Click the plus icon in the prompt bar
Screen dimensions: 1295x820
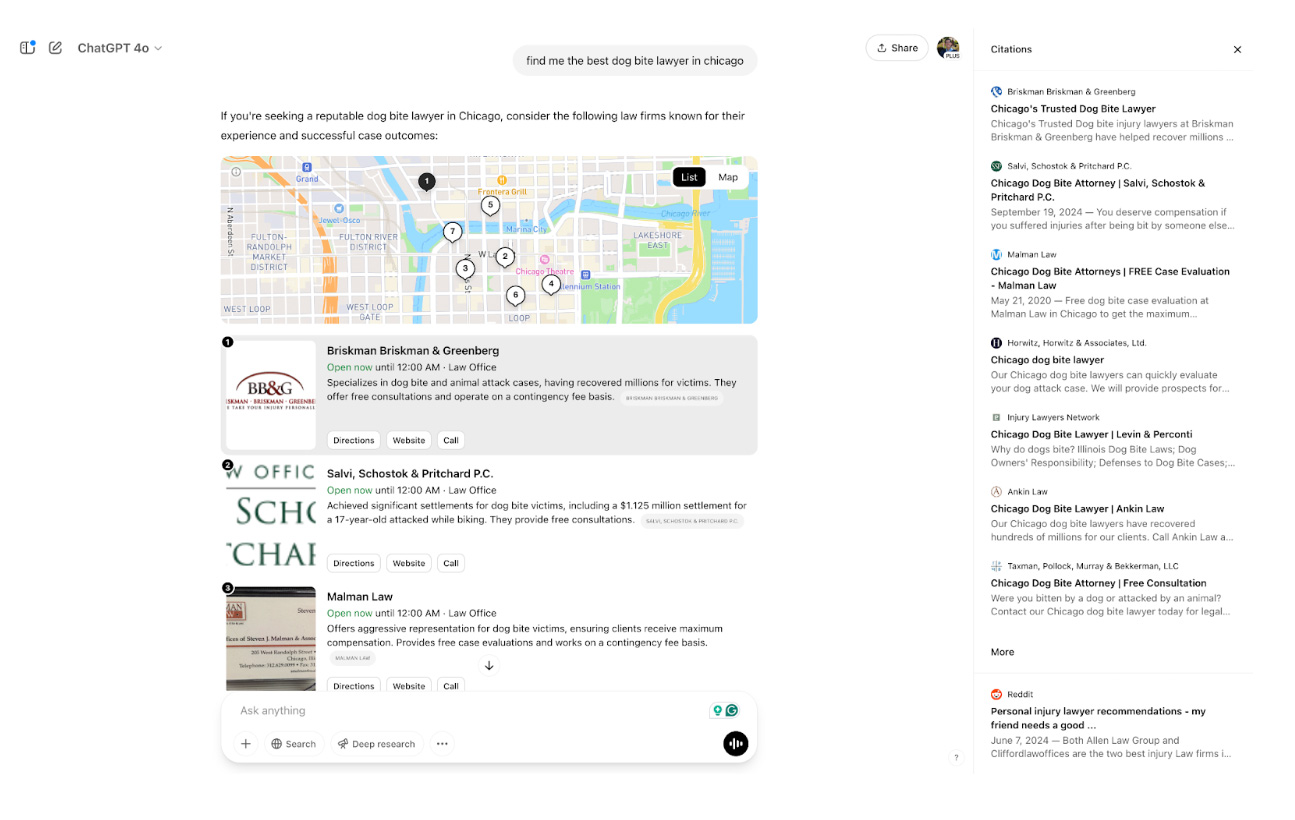coord(246,743)
